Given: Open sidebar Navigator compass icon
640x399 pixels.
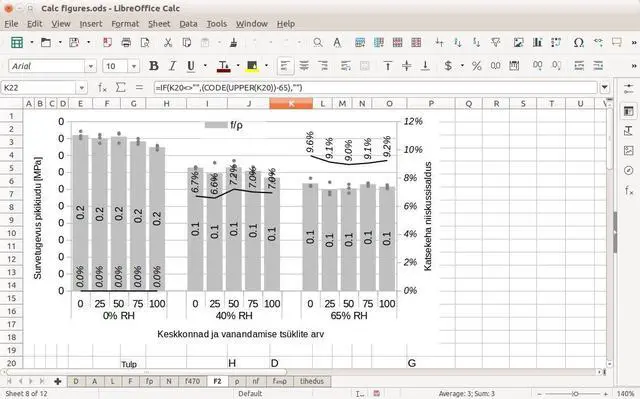Looking at the screenshot, I should 629,170.
